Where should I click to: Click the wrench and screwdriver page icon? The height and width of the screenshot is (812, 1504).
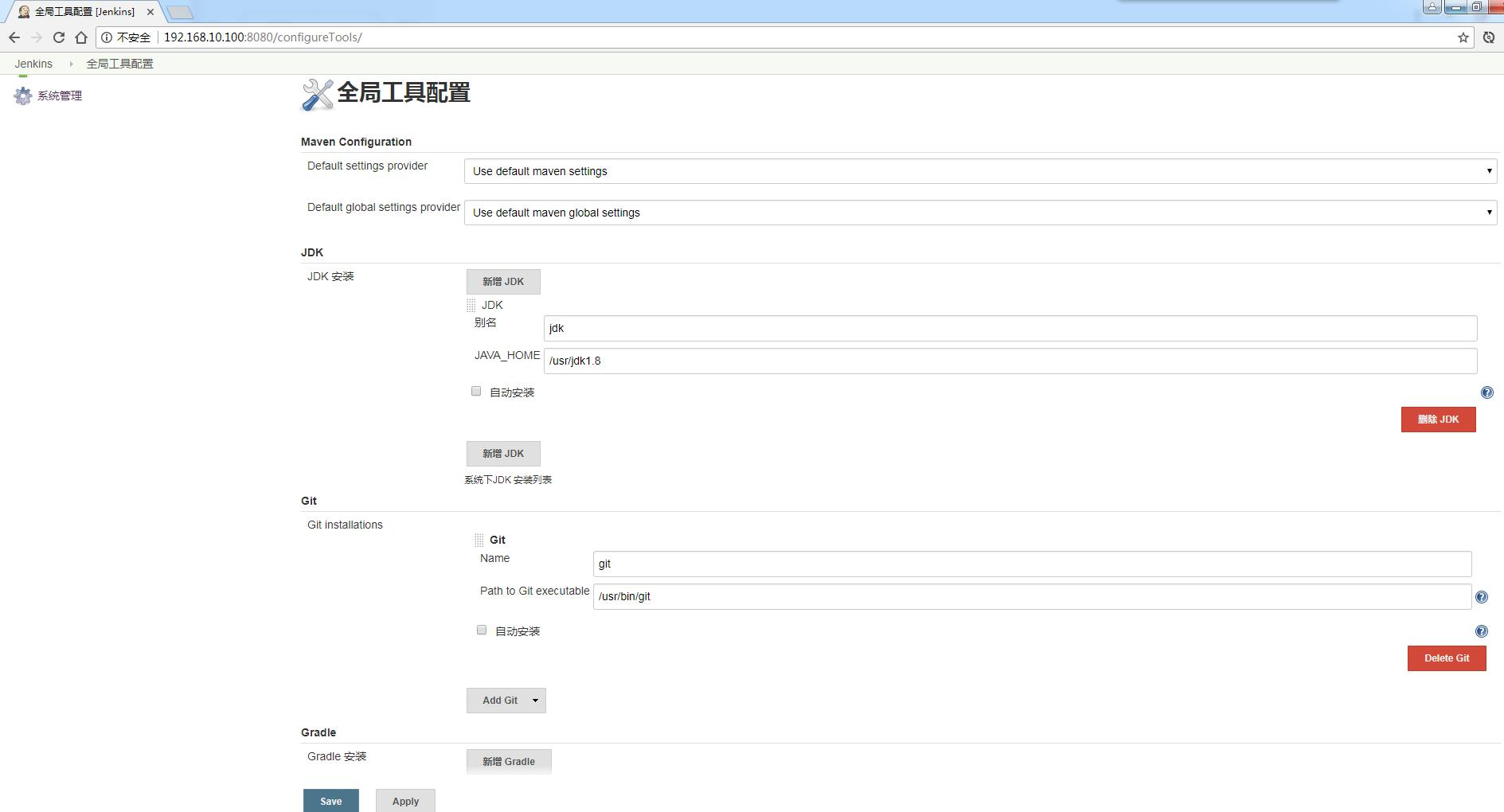tap(317, 94)
